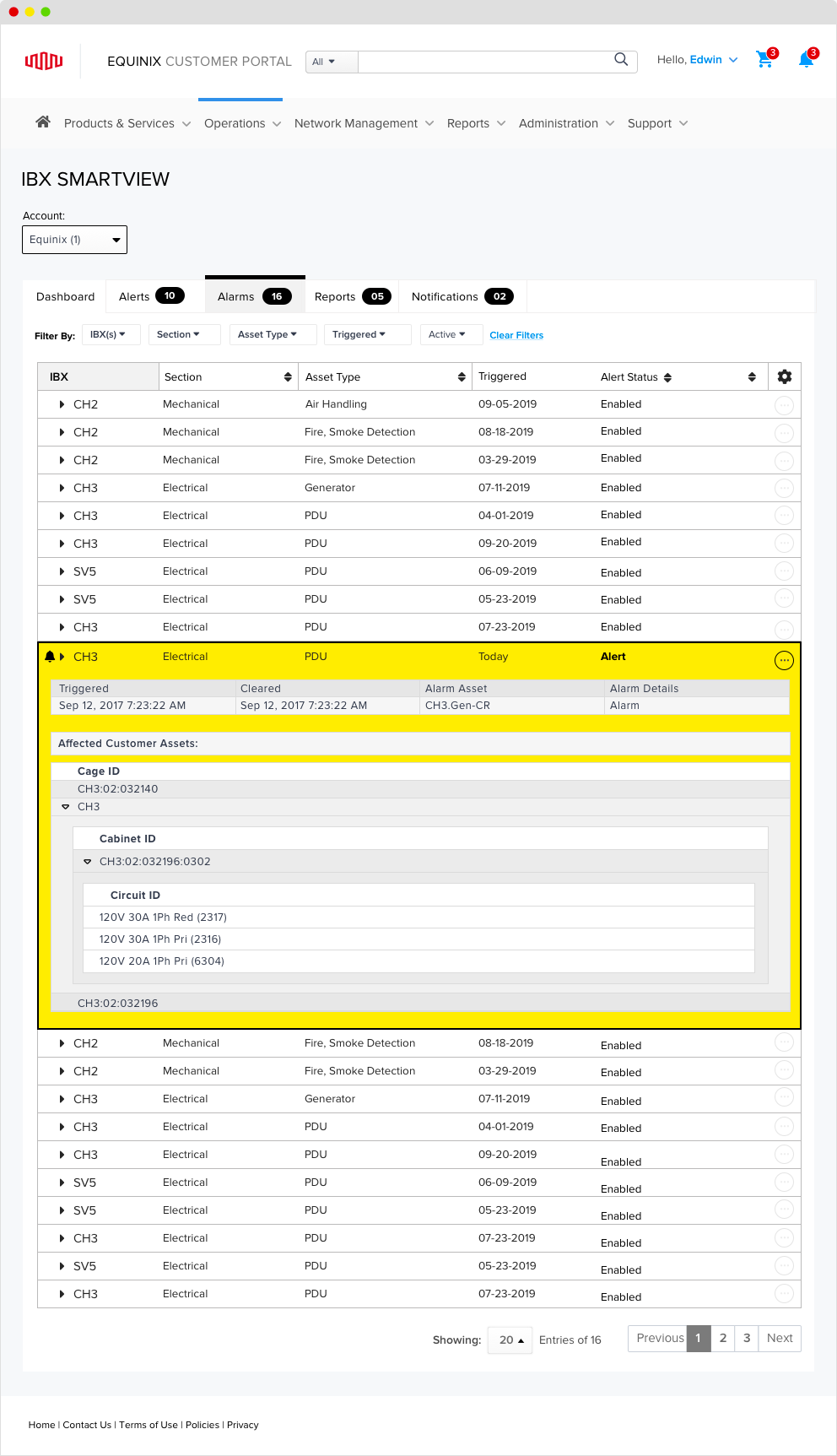This screenshot has width=837, height=1456.
Task: Open the shopping cart icon
Action: pos(764,59)
